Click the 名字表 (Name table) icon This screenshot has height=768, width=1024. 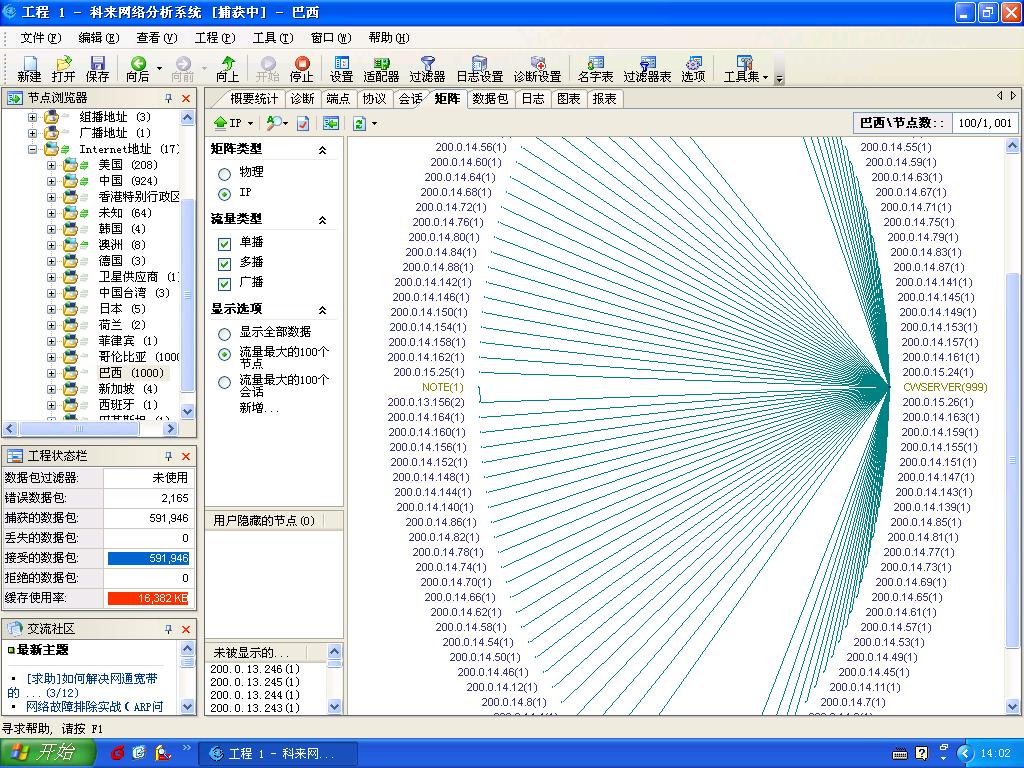(595, 68)
